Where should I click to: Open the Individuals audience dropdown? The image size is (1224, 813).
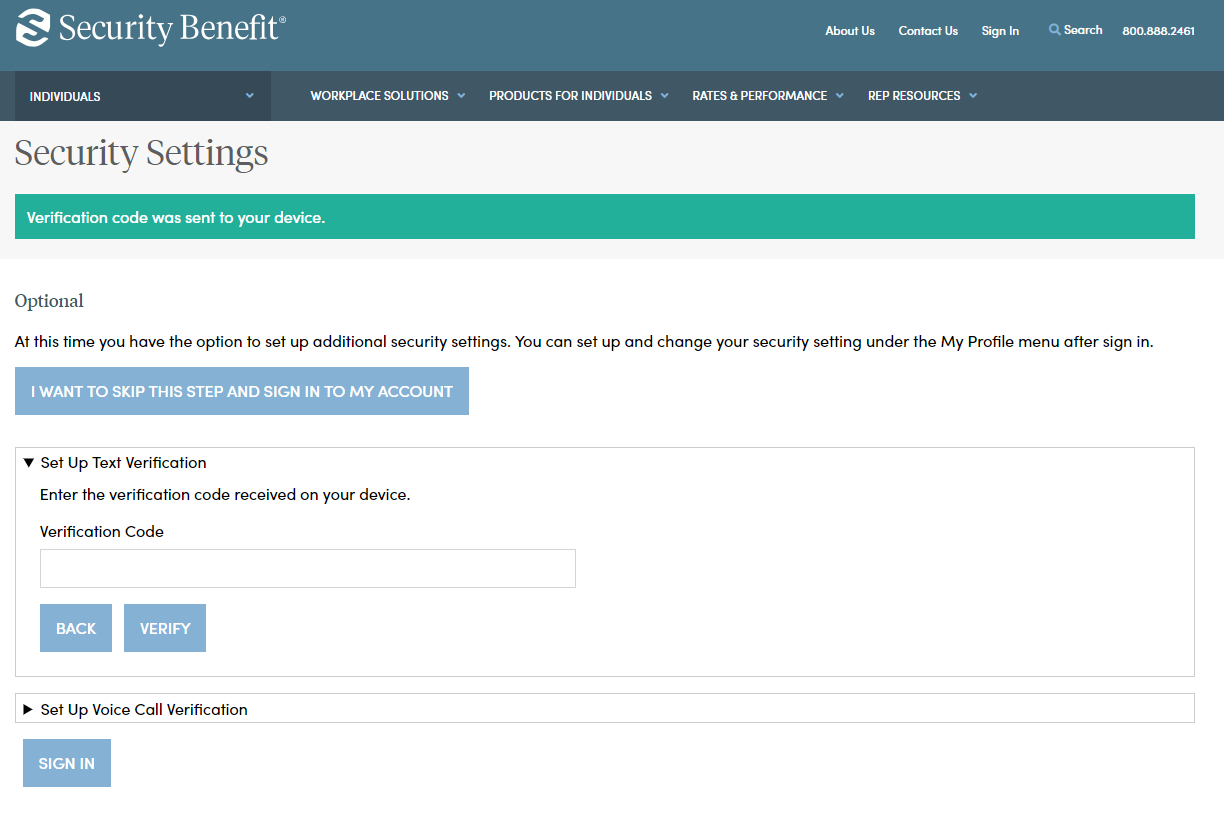pos(143,96)
